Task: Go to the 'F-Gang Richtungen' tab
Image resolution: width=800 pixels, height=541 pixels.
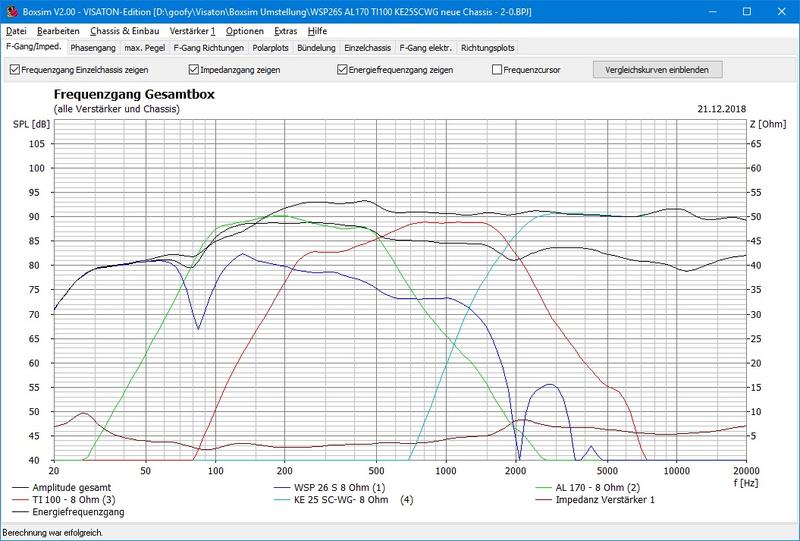Action: coord(208,47)
